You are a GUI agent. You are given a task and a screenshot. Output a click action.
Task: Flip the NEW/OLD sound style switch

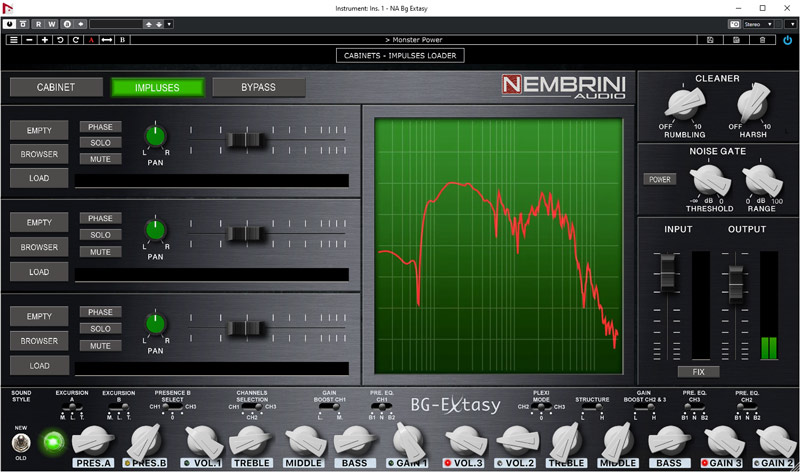pos(18,440)
